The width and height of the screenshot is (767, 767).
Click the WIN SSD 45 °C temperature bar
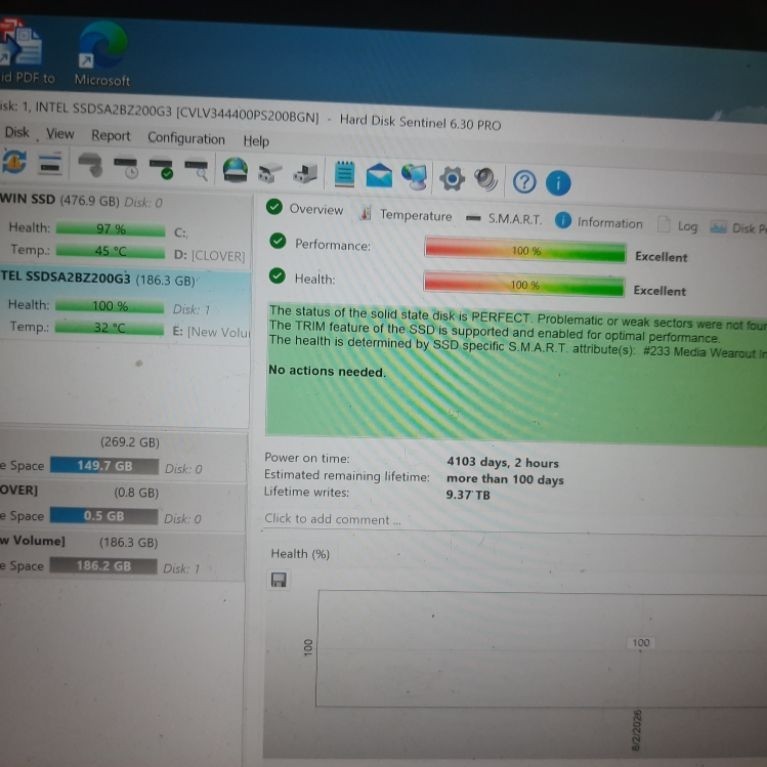pyautogui.click(x=111, y=251)
